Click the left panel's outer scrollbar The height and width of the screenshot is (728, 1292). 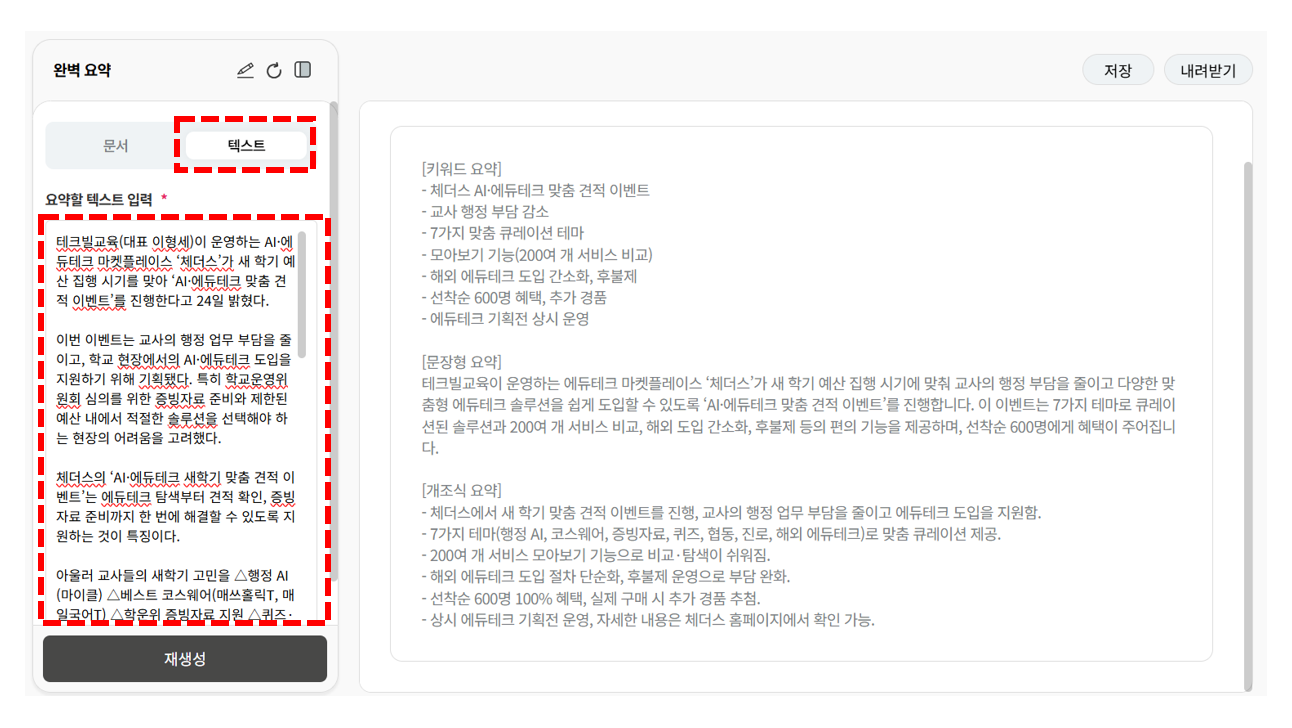pos(334,340)
